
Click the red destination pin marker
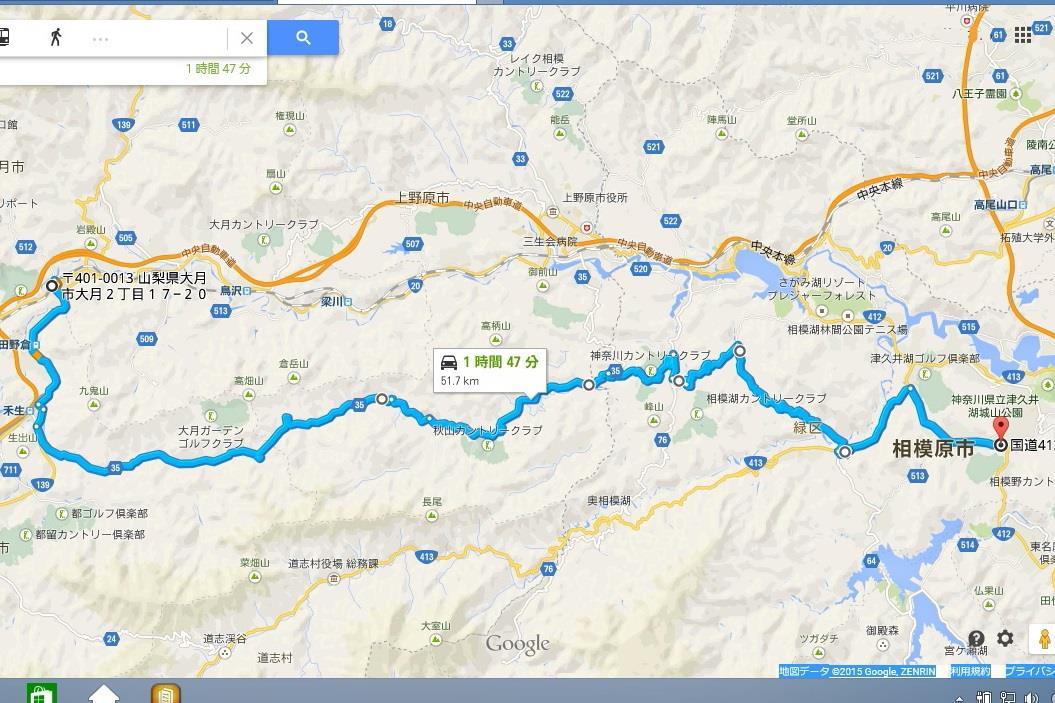tap(1001, 429)
